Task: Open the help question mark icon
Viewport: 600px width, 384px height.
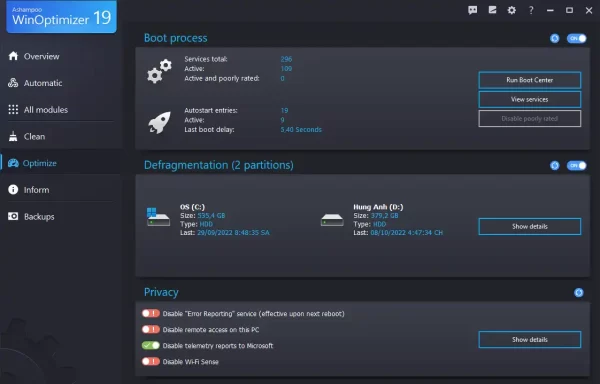Action: [531, 10]
